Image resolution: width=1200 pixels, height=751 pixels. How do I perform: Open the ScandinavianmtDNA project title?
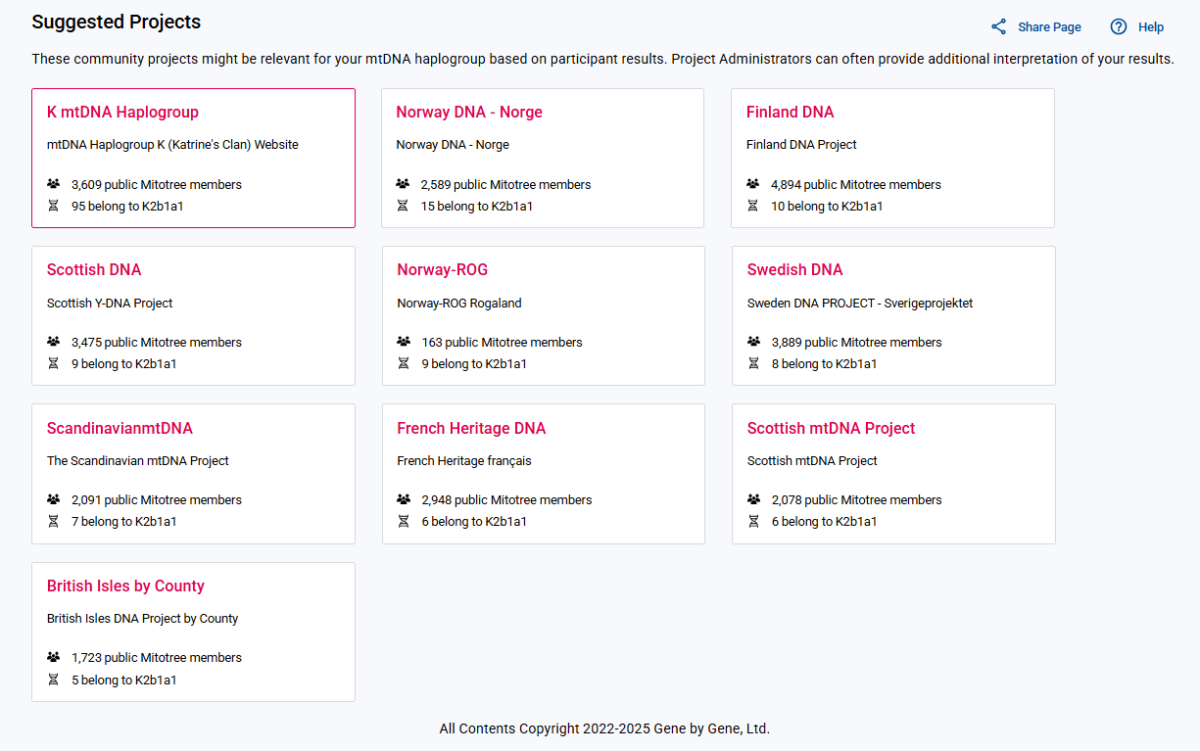click(120, 428)
